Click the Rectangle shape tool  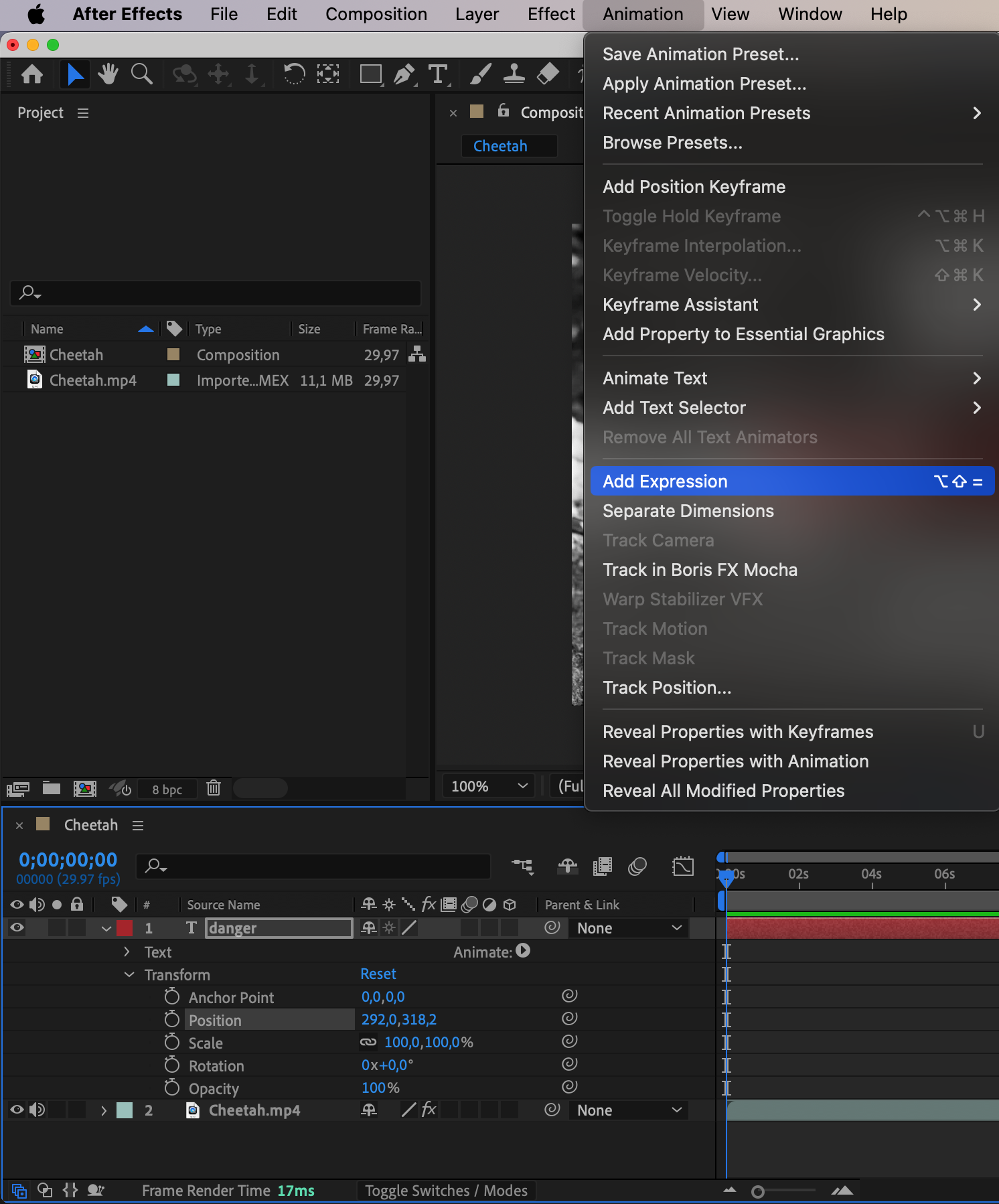(370, 74)
